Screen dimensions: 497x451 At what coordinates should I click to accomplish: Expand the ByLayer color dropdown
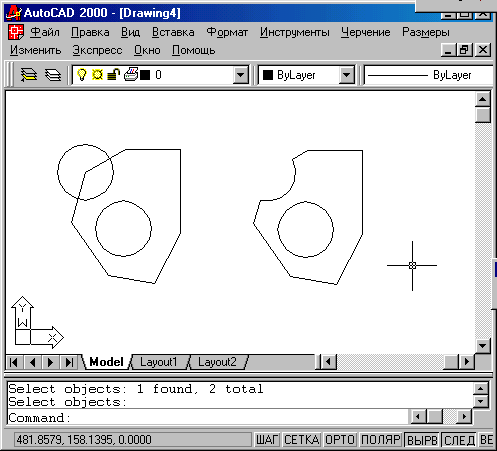(x=347, y=75)
